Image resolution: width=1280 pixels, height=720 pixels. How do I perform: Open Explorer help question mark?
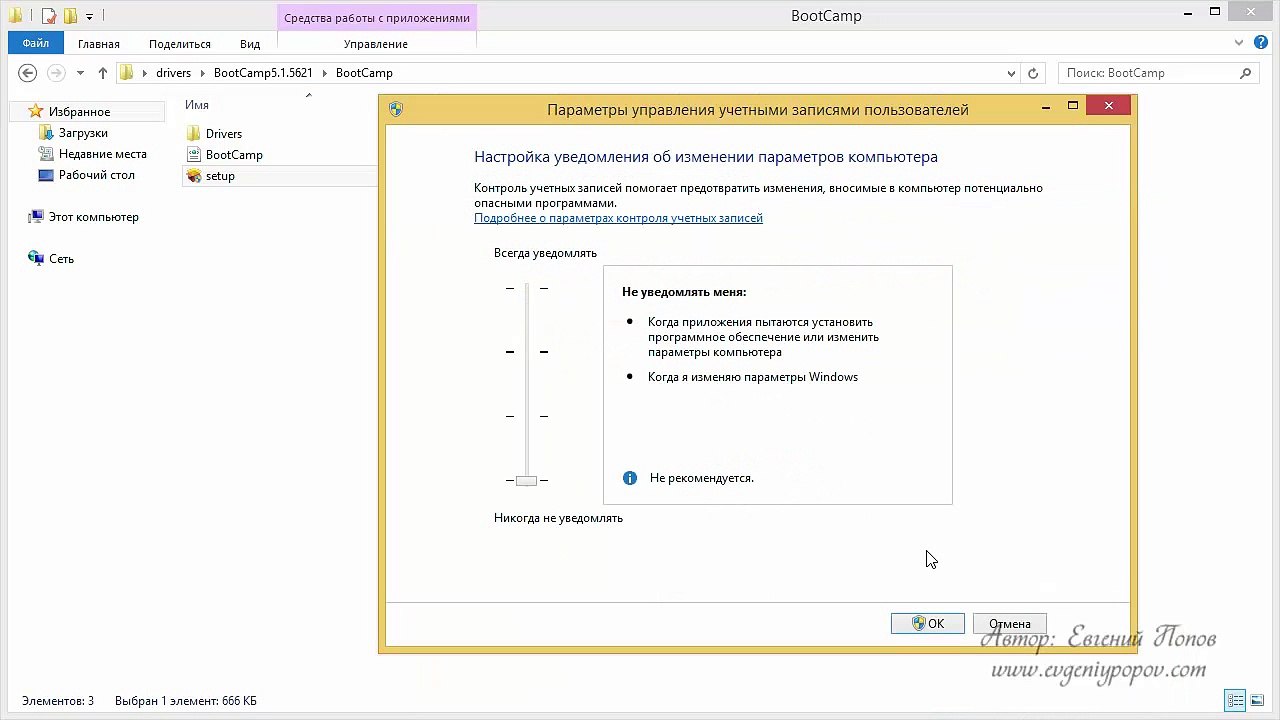tap(1262, 44)
